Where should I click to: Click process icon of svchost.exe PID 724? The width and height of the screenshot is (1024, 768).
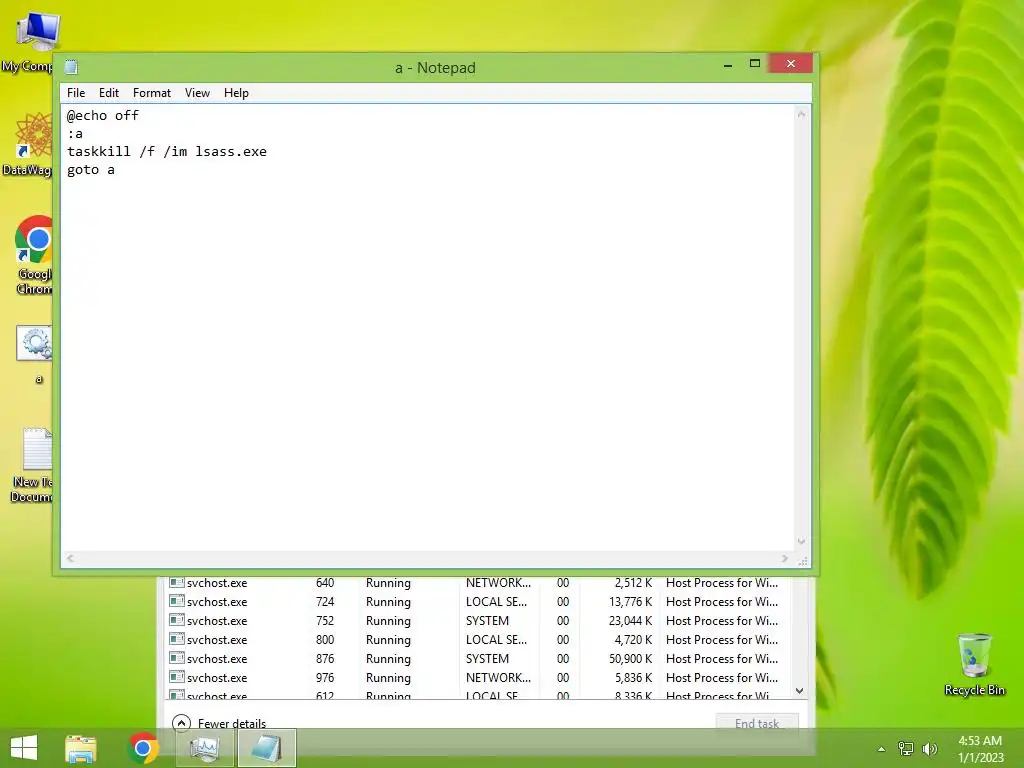point(176,601)
